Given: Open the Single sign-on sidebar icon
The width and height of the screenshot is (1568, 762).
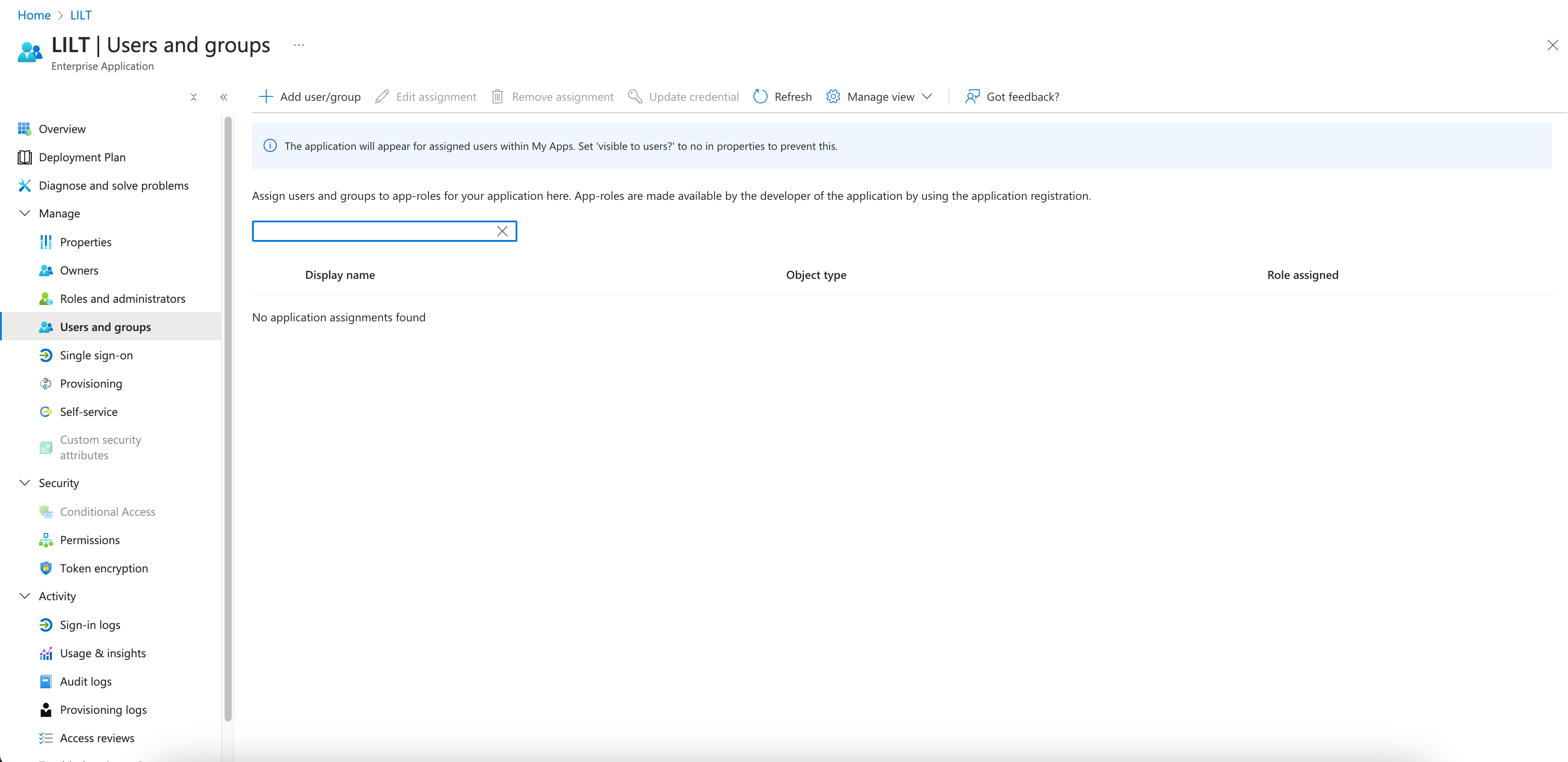Looking at the screenshot, I should coord(46,355).
